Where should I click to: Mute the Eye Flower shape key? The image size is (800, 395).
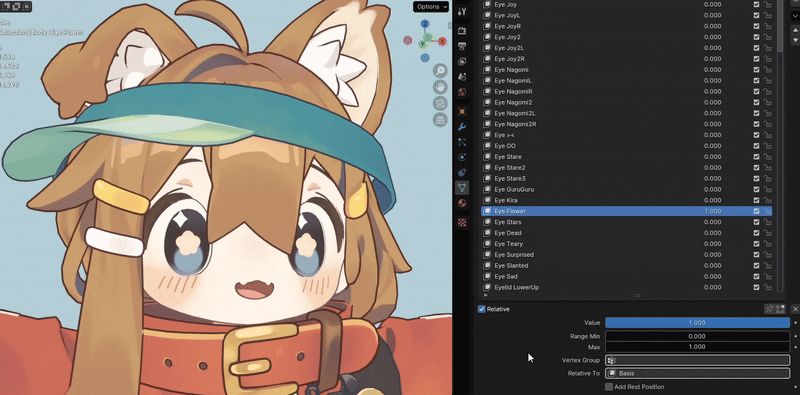point(756,211)
